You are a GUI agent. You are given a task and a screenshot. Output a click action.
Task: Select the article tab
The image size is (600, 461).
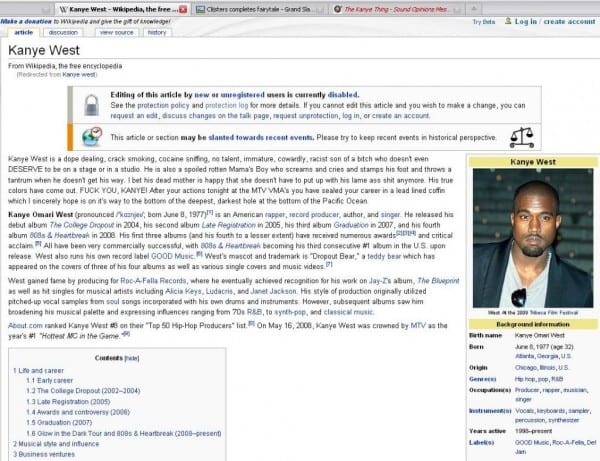(24, 33)
